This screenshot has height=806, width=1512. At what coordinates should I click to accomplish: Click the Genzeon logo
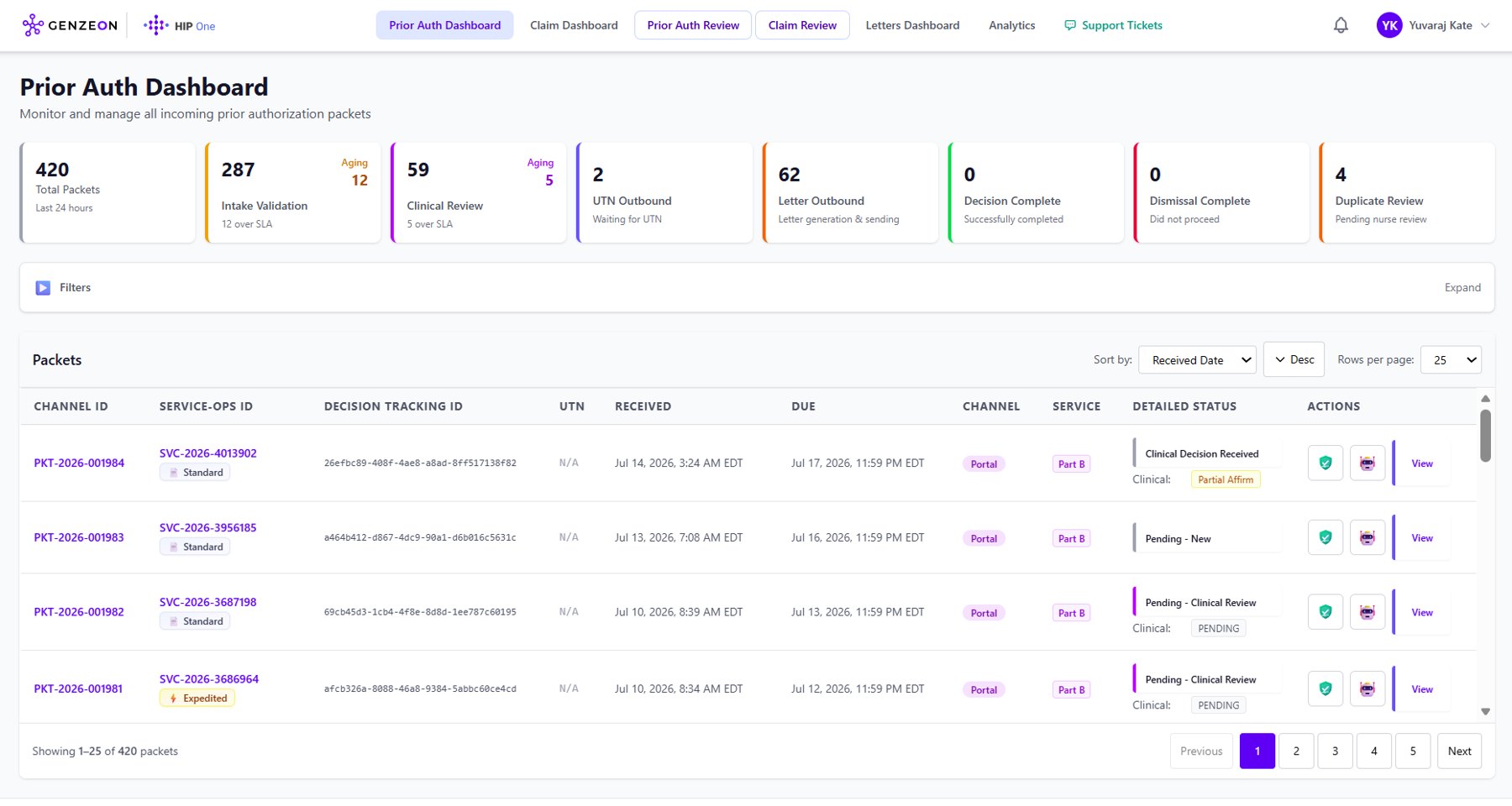pyautogui.click(x=70, y=25)
